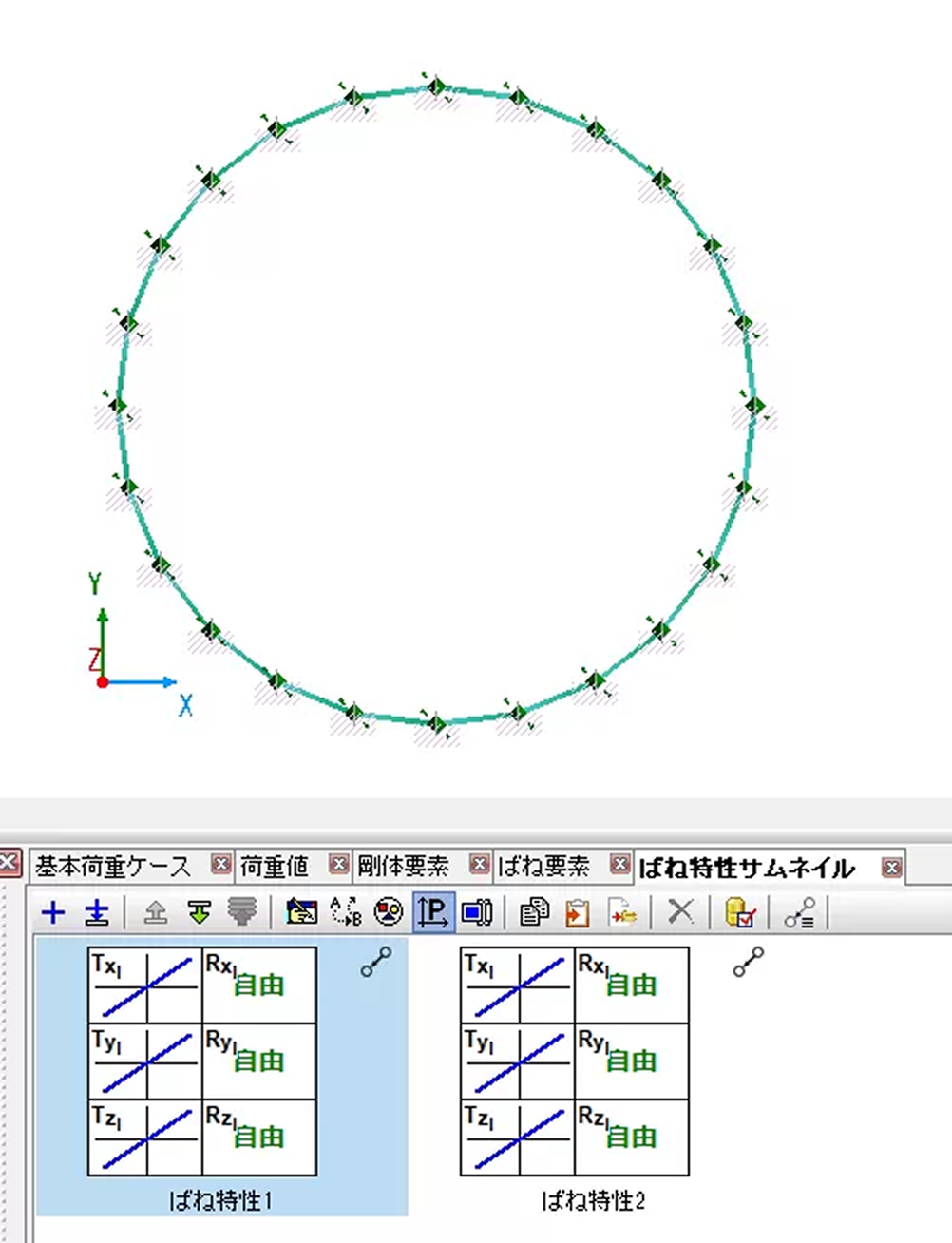
Task: Click the plus icon to add a spring property
Action: 53,912
